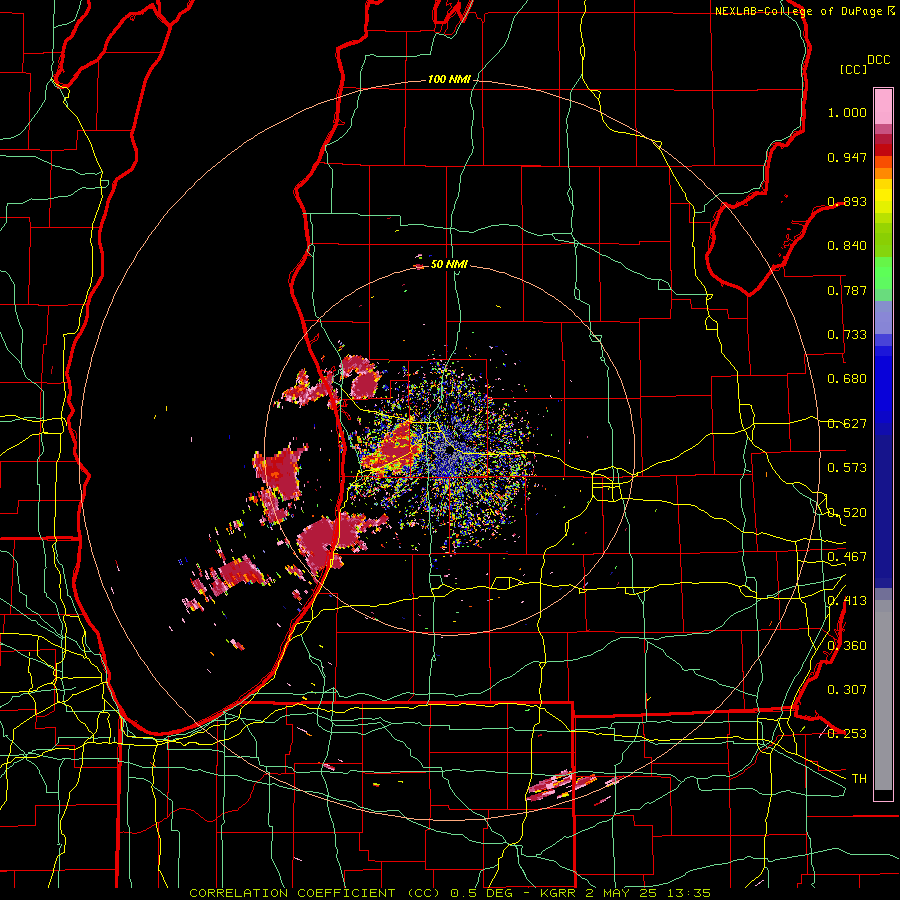Click the 50 NMI range ring label
Image resolution: width=900 pixels, height=900 pixels.
449,264
